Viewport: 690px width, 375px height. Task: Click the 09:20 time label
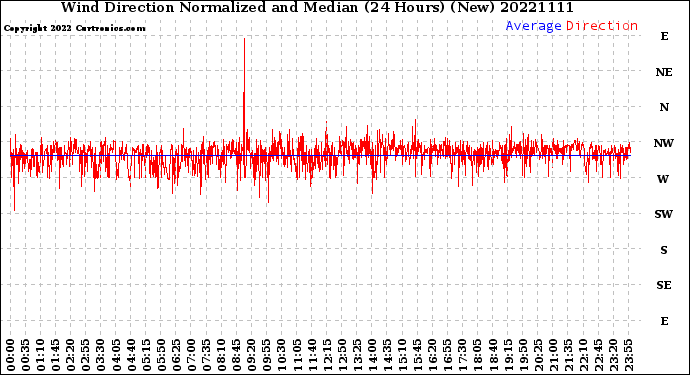click(x=252, y=355)
